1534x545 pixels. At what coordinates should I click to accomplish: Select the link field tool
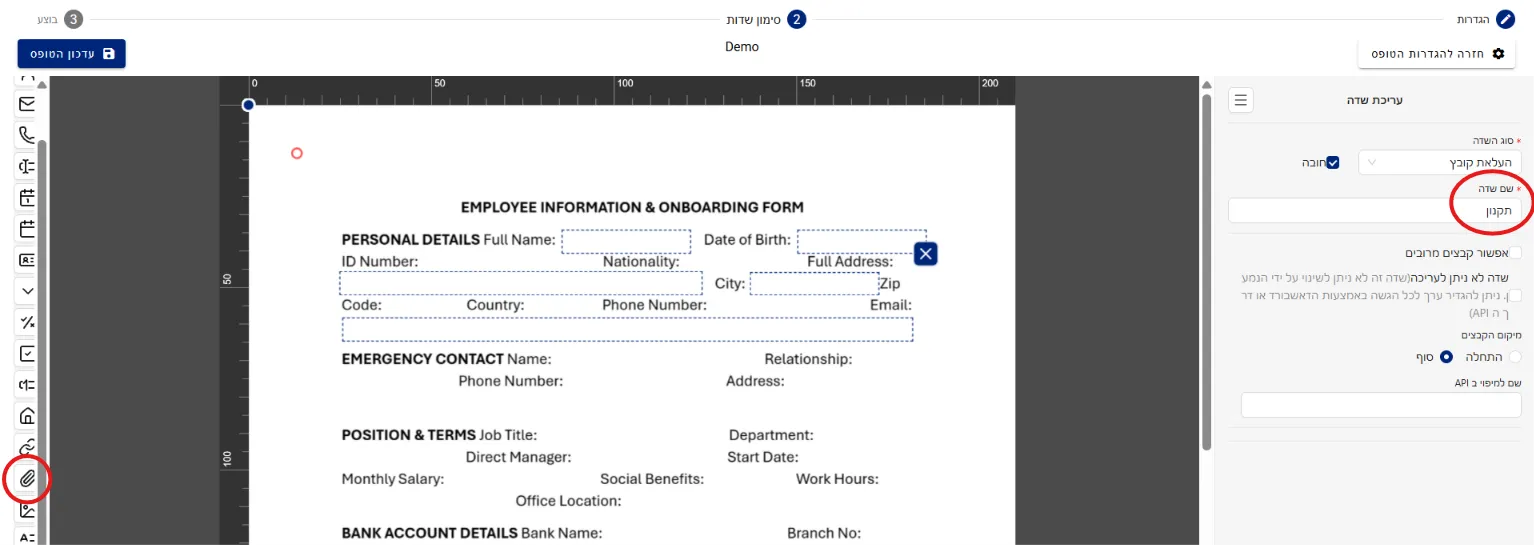tap(27, 447)
